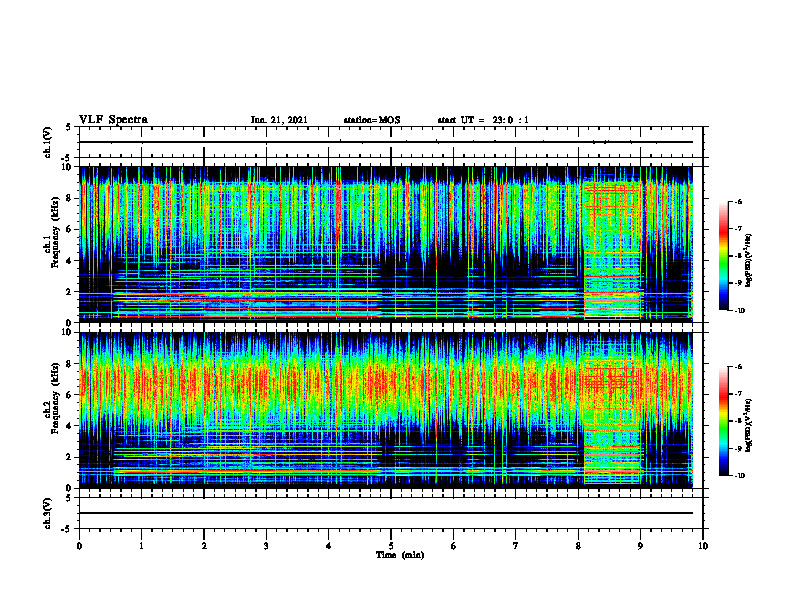Click time axis tick label 1
This screenshot has height=612, width=792.
(x=141, y=546)
